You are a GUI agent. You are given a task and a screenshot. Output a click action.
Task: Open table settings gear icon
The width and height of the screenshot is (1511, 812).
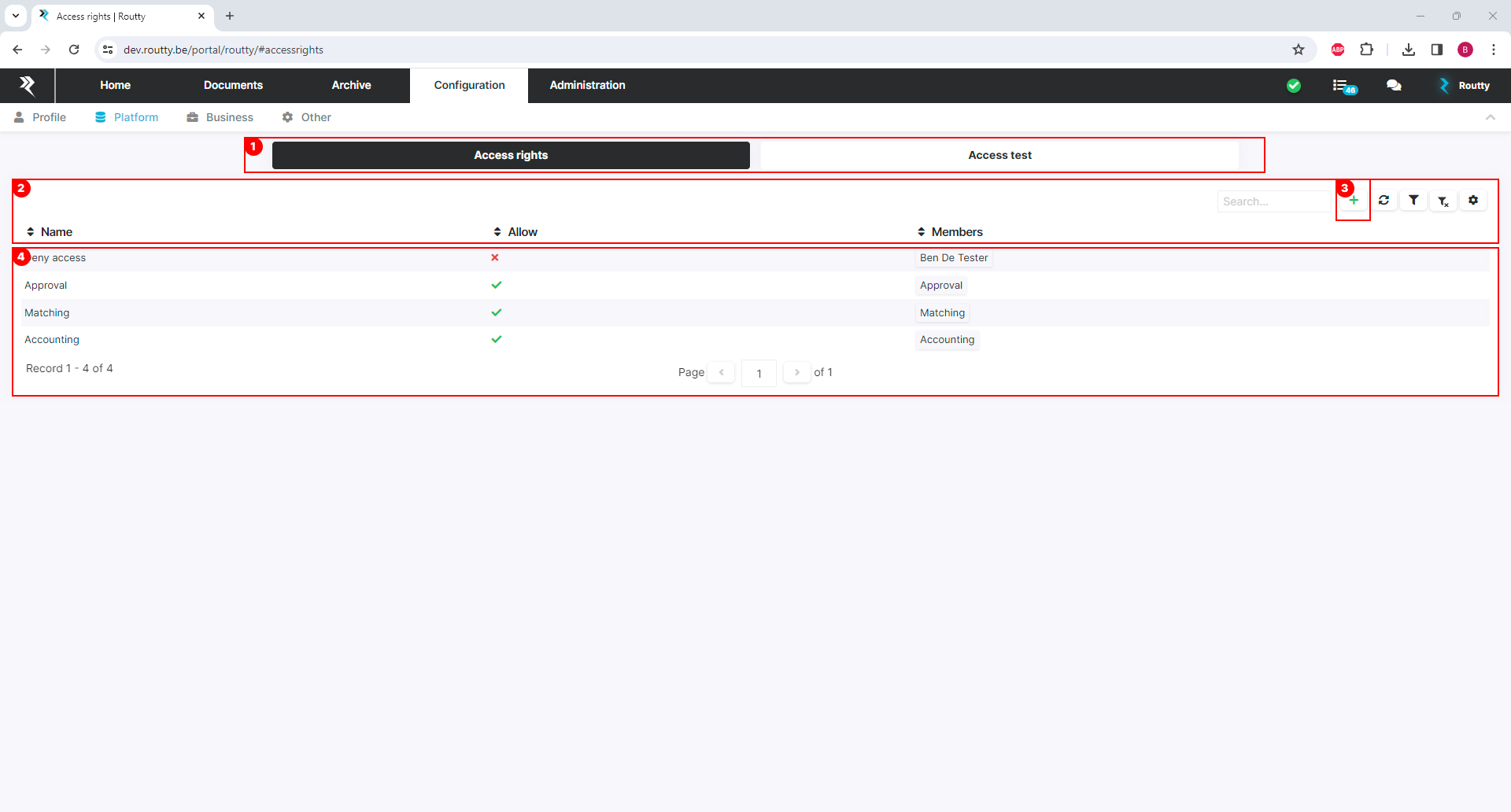[1473, 201]
